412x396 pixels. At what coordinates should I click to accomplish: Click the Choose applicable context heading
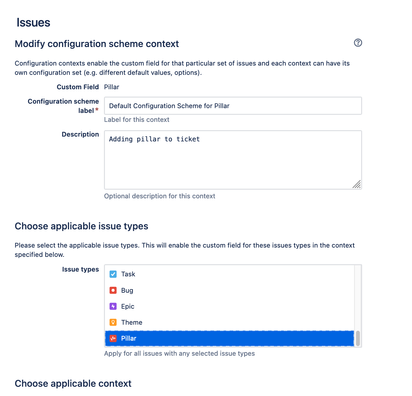73,383
